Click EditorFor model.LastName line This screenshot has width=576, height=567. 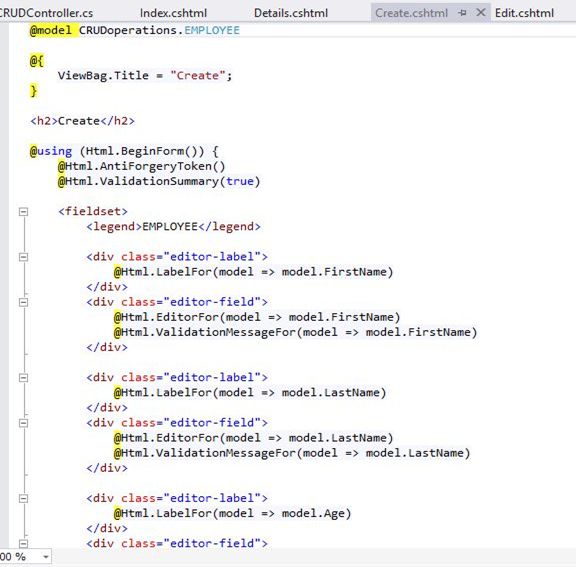(253, 438)
